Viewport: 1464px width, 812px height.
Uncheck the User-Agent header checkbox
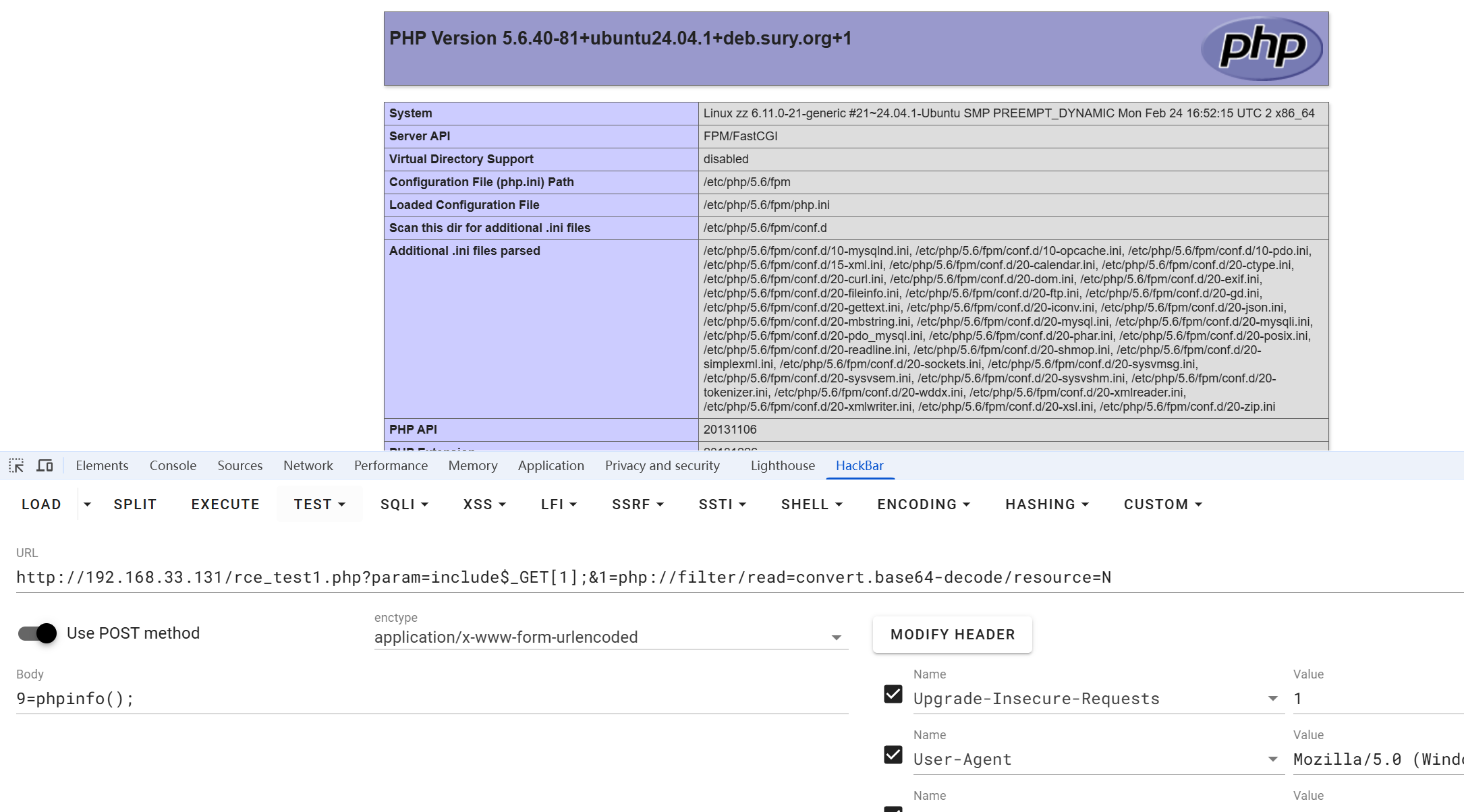(x=893, y=755)
